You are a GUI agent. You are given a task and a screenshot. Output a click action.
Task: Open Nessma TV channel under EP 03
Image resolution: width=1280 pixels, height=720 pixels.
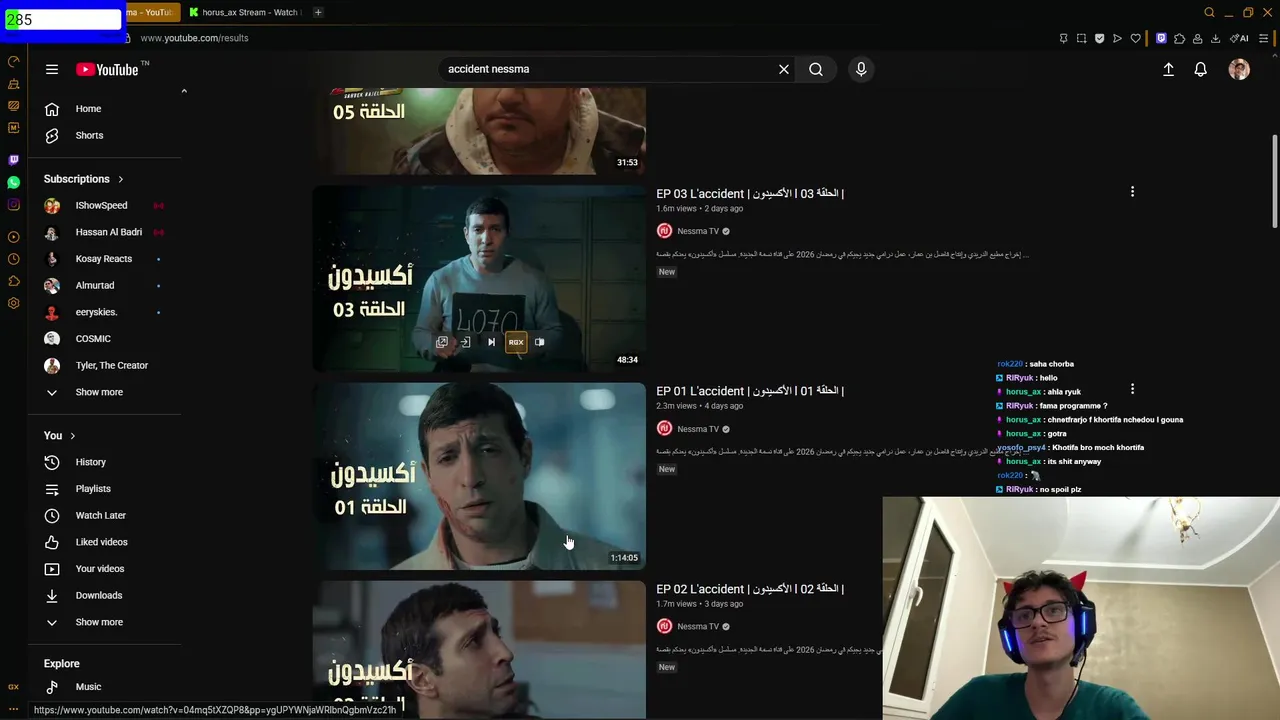[x=698, y=231]
